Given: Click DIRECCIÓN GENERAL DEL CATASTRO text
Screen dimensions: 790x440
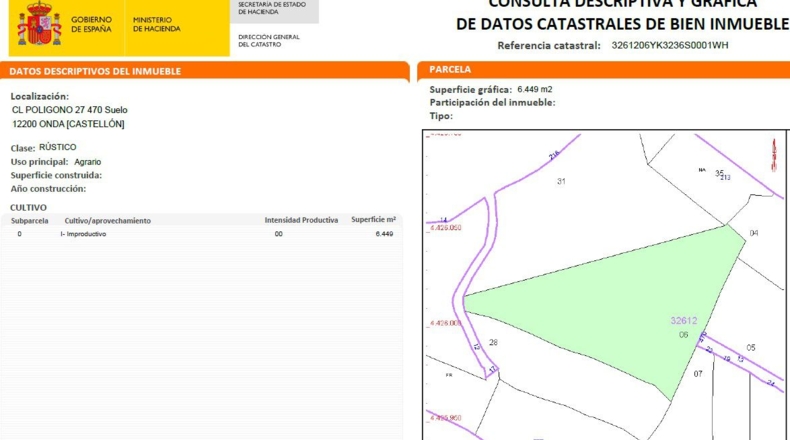Looking at the screenshot, I should (x=269, y=41).
